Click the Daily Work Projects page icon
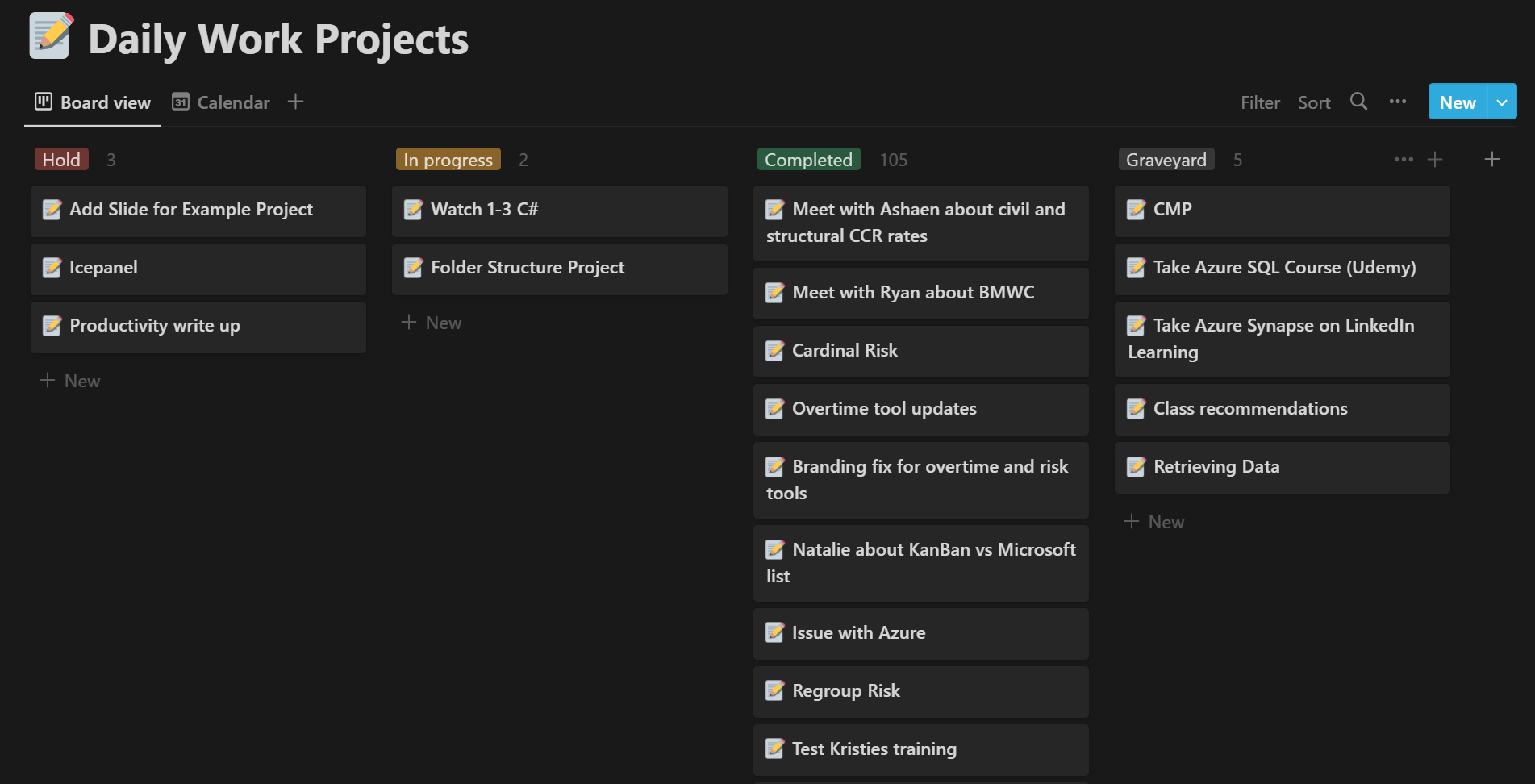Screen dimensions: 1535x784 coord(51,36)
